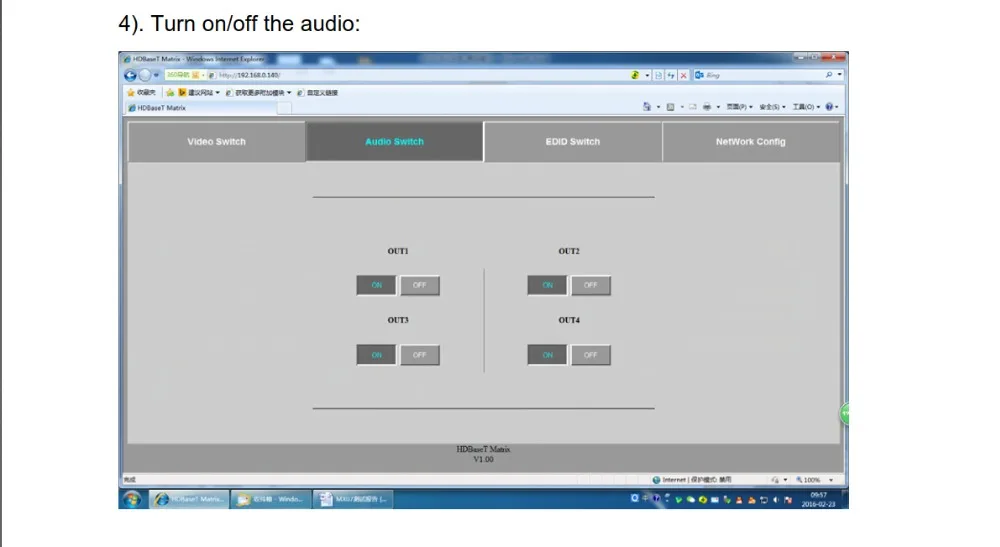Open the Safety (S) menu
The width and height of the screenshot is (1000, 547).
[x=772, y=107]
